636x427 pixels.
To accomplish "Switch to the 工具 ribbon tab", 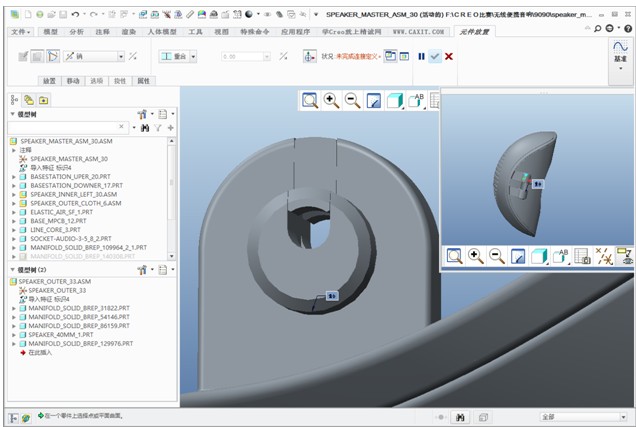I will click(x=195, y=32).
